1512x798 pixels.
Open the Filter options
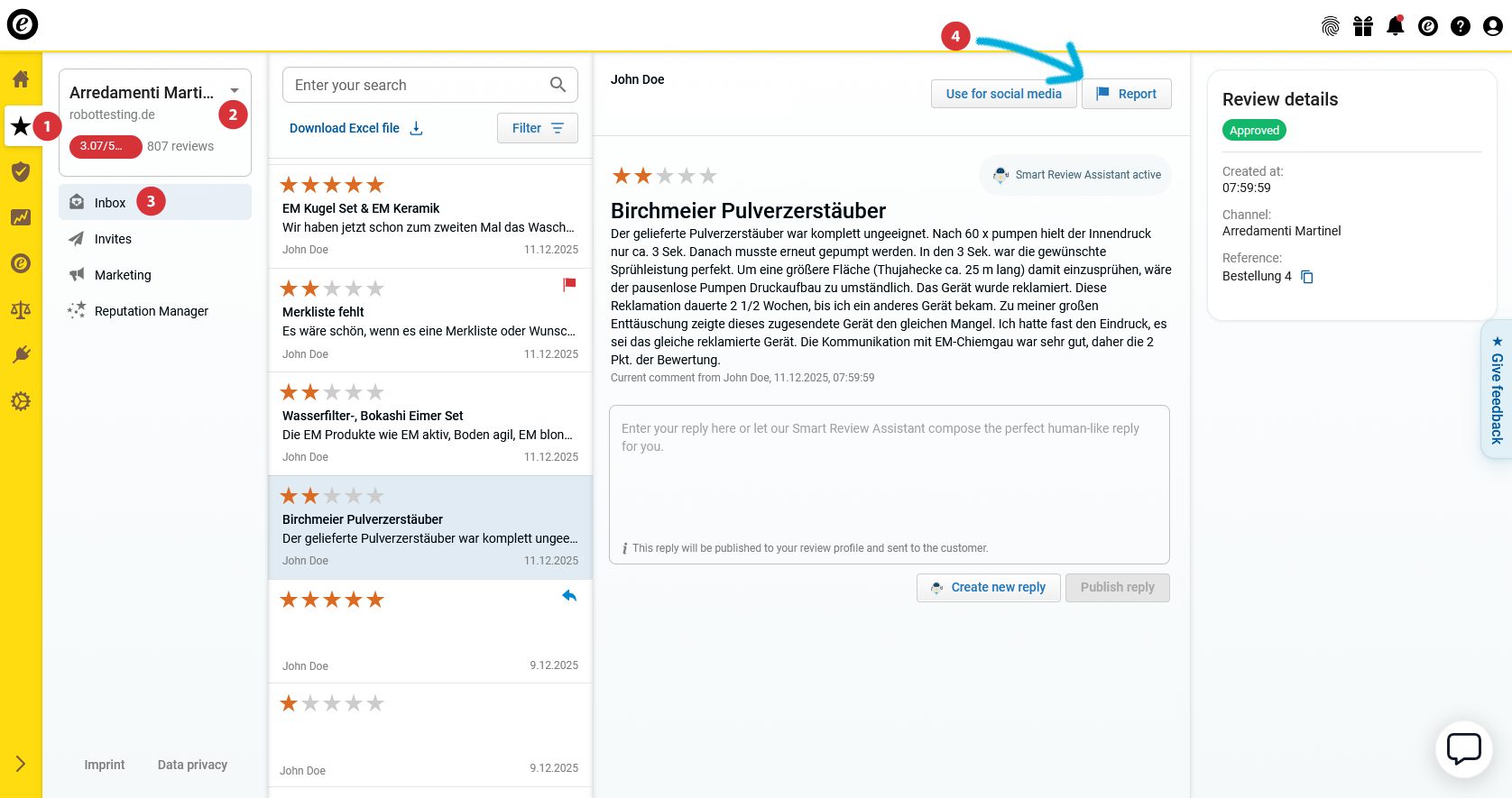pyautogui.click(x=537, y=128)
